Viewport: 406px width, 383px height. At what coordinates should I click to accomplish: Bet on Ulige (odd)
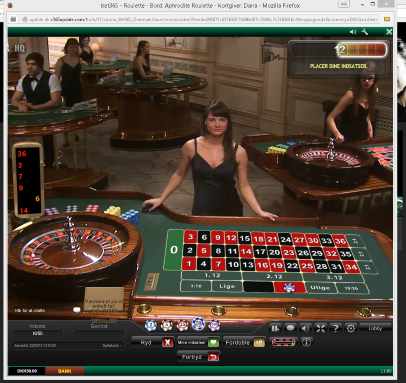pos(320,288)
